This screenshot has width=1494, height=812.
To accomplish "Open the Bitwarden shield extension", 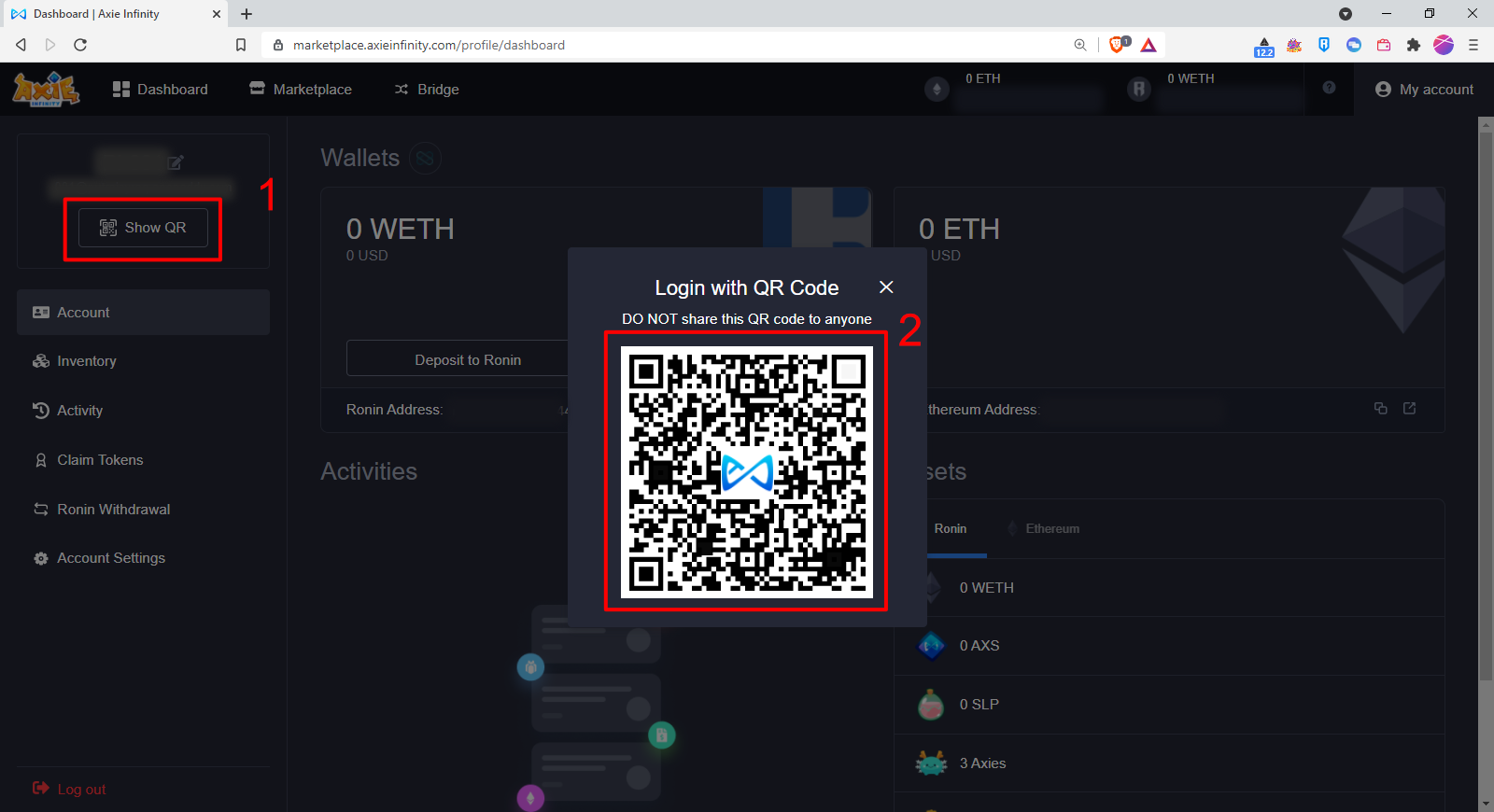I will pyautogui.click(x=1324, y=45).
